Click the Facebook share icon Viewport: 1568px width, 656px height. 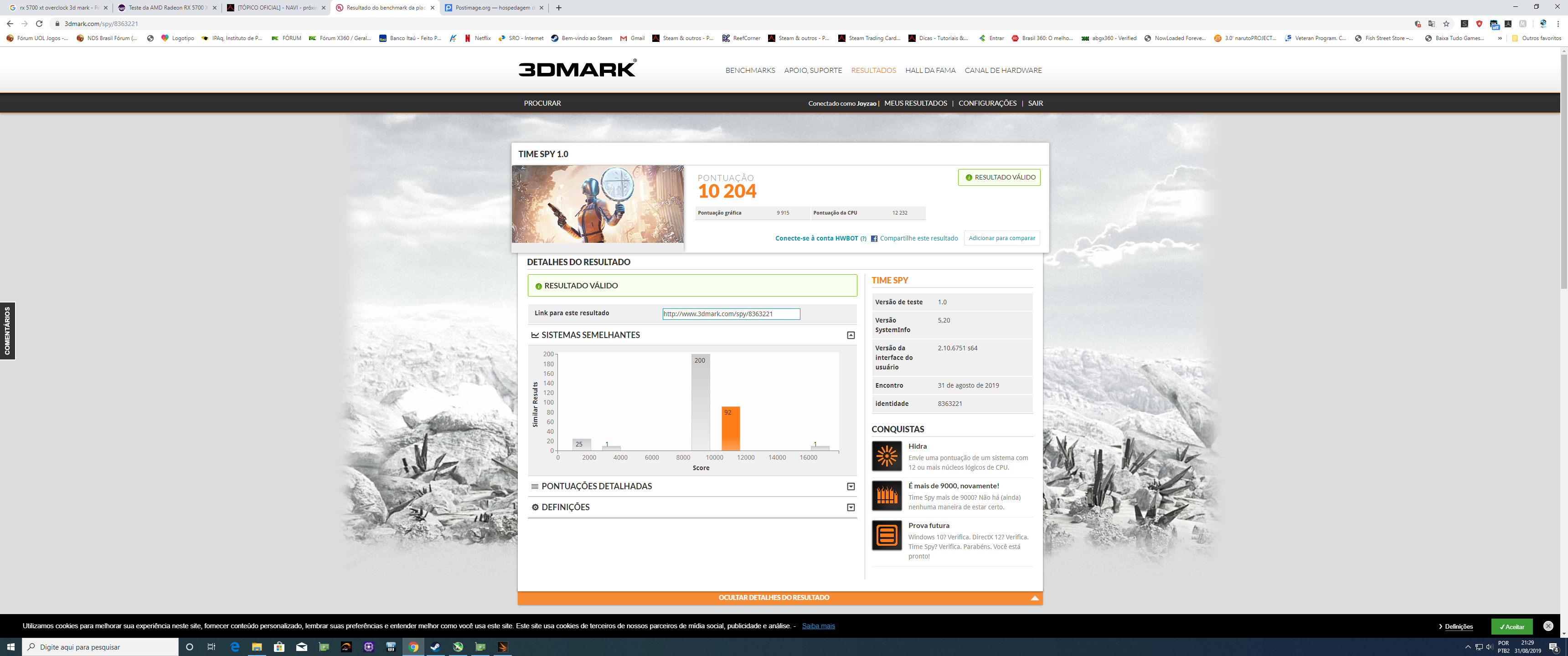click(873, 239)
